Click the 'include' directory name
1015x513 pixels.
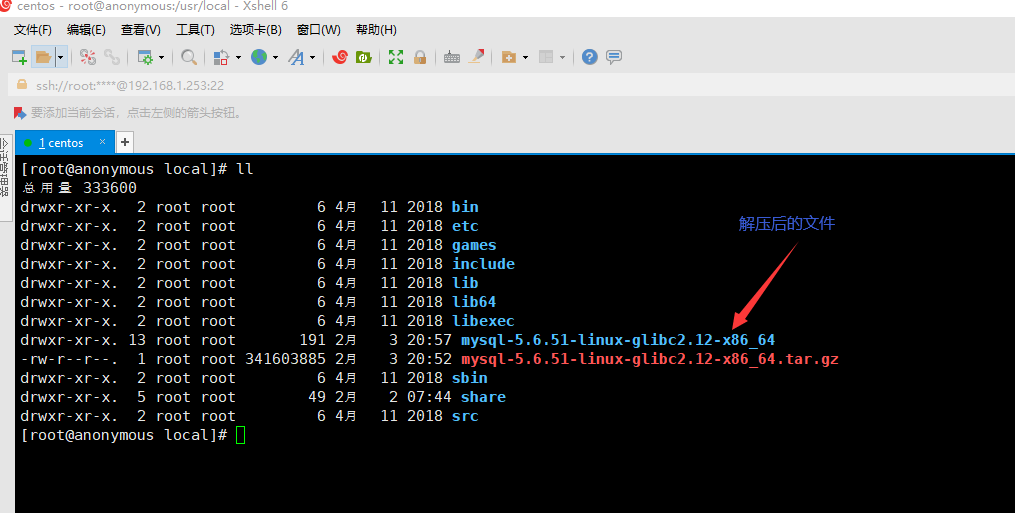pyautogui.click(x=484, y=264)
